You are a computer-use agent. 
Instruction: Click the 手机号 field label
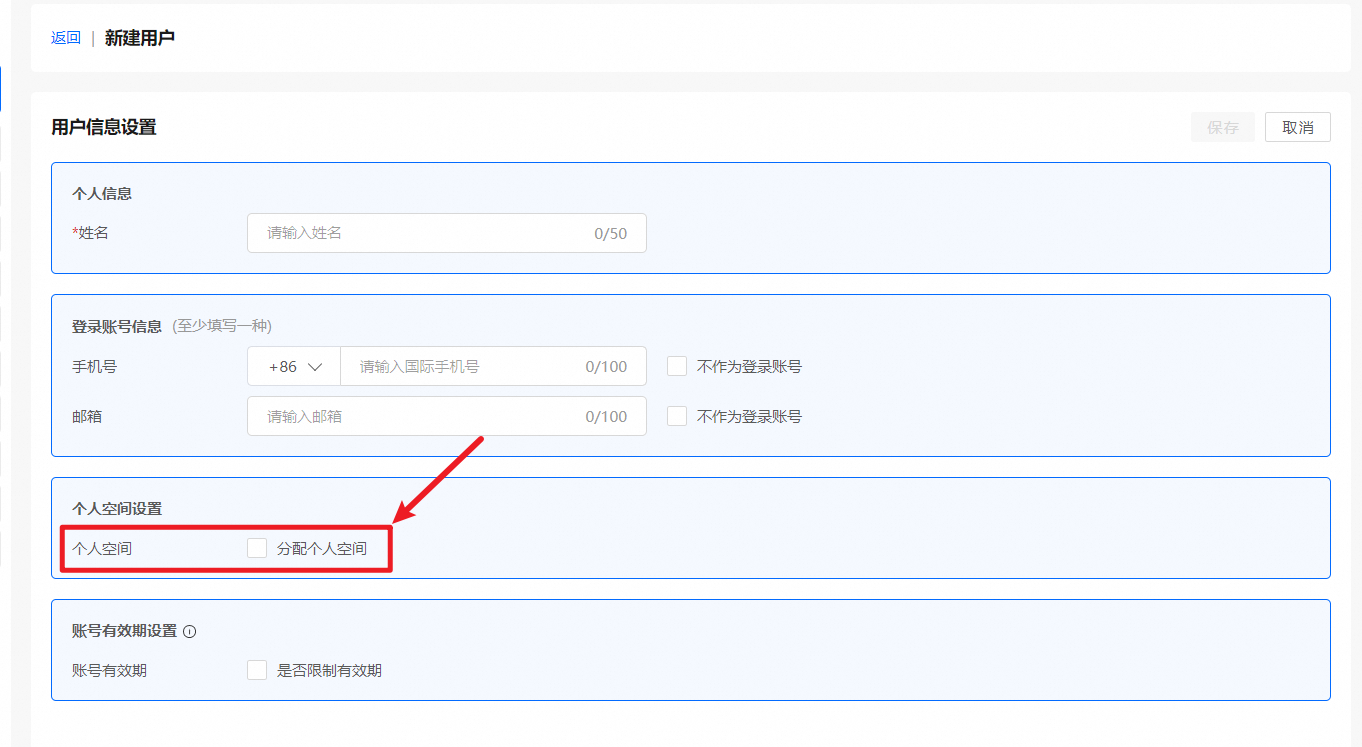95,366
